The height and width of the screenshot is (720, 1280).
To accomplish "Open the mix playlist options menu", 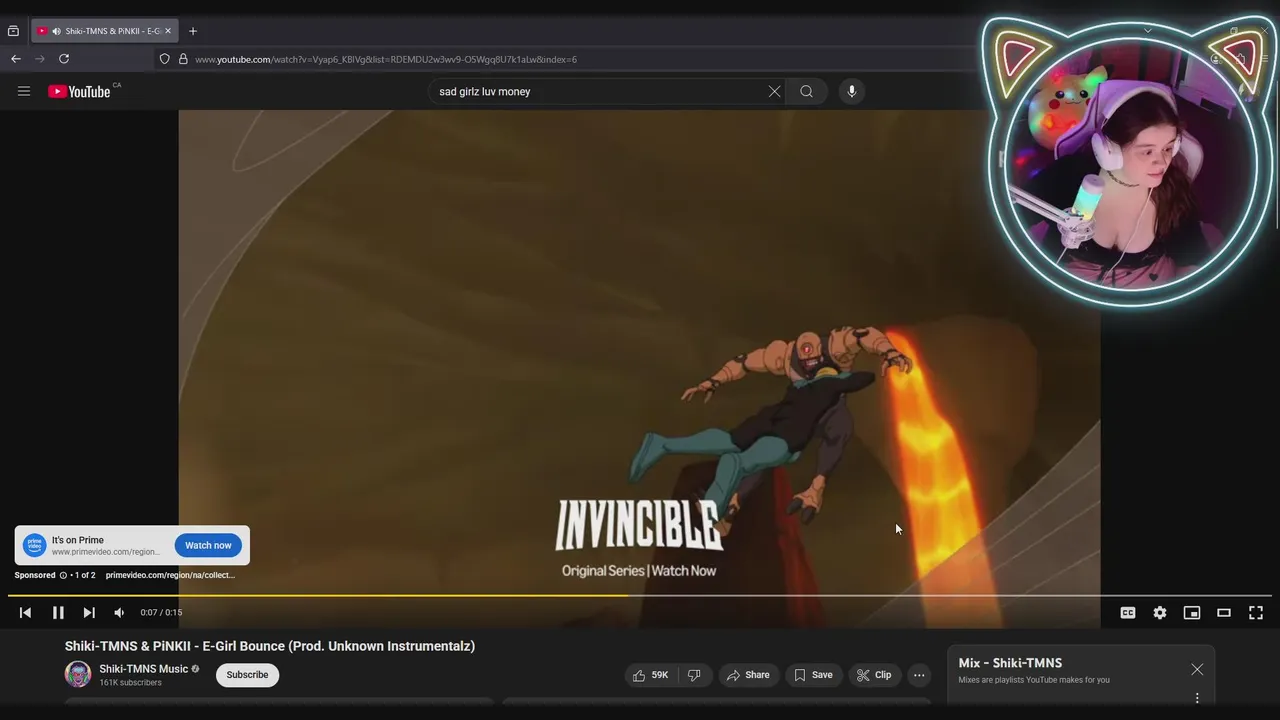I will pyautogui.click(x=1197, y=698).
